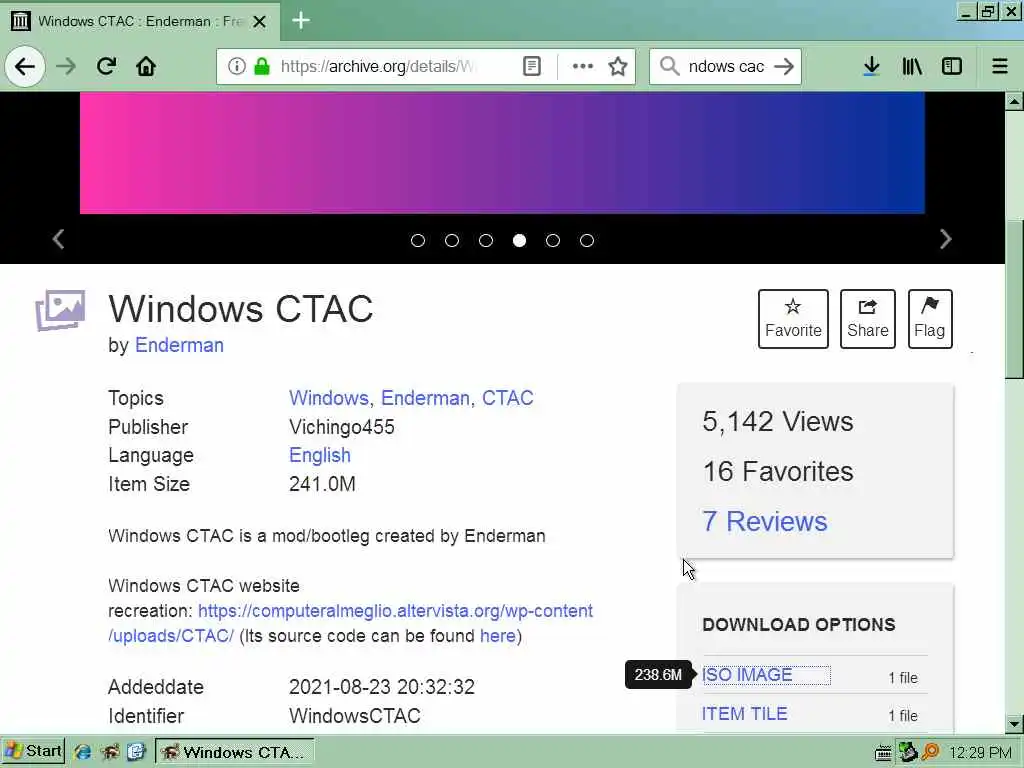The image size is (1024, 768).
Task: Click the 5,142 Views text
Action: [x=777, y=421]
